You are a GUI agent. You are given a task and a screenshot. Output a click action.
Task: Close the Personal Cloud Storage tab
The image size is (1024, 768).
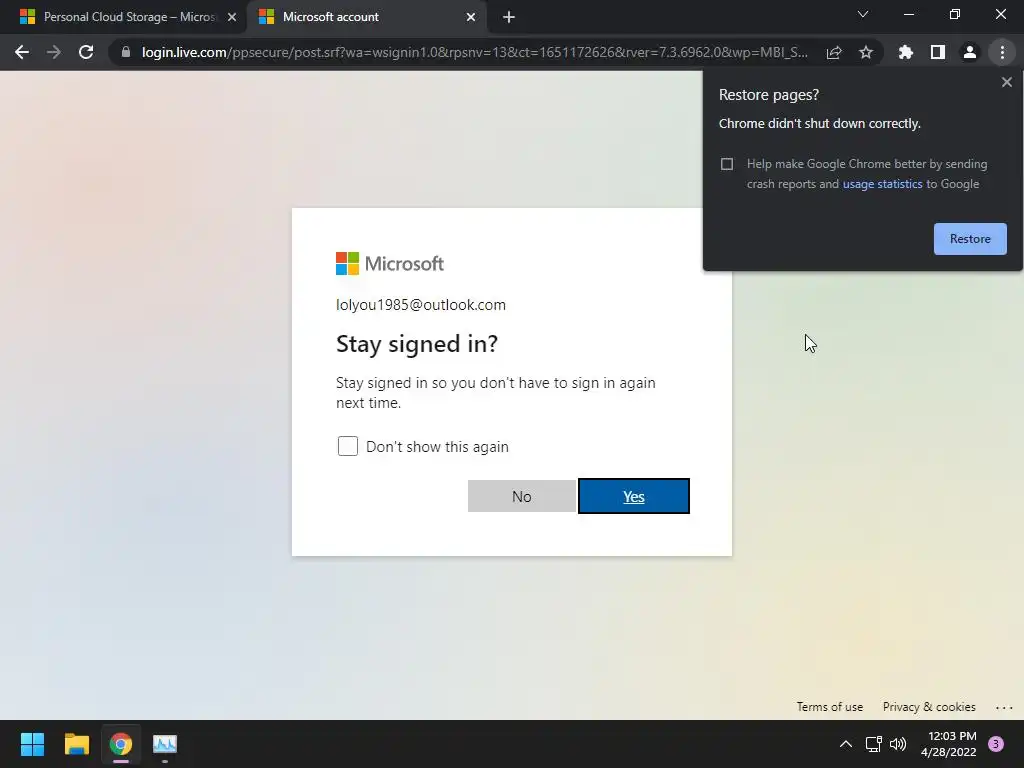tap(232, 17)
